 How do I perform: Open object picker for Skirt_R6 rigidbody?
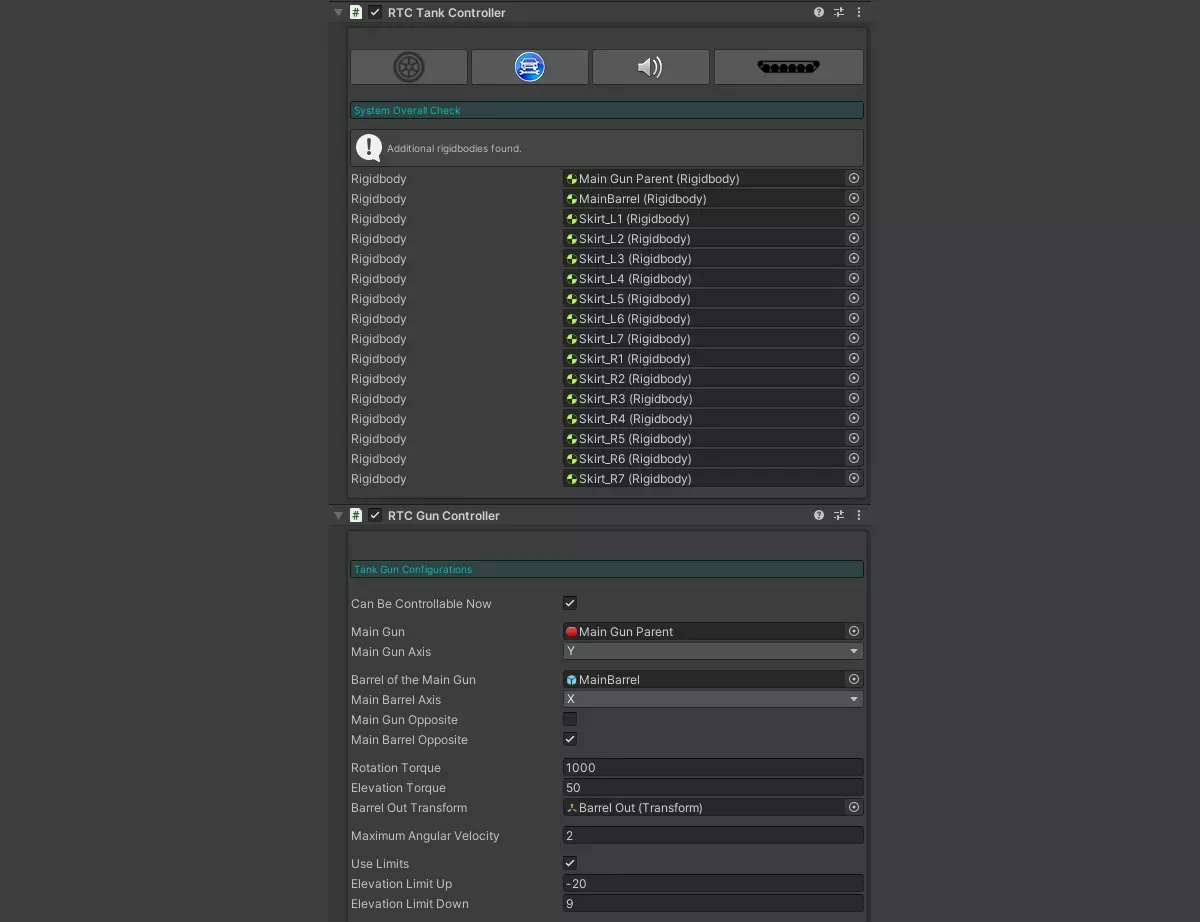(x=854, y=458)
